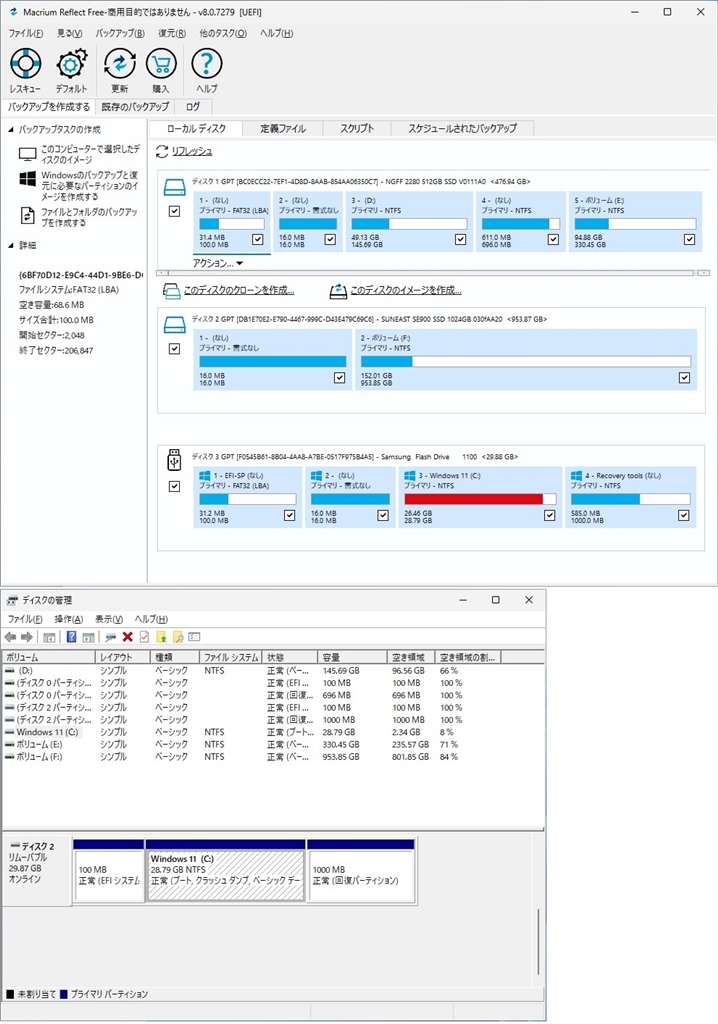Click the settings list icon in Disk Management toolbar
Screen dimensions: 718x1024
[x=194, y=637]
